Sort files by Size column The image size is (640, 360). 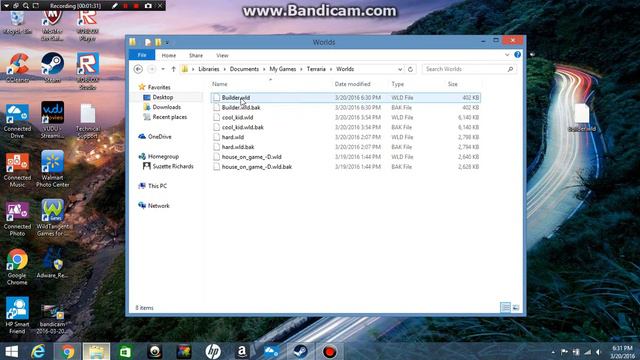[x=453, y=84]
